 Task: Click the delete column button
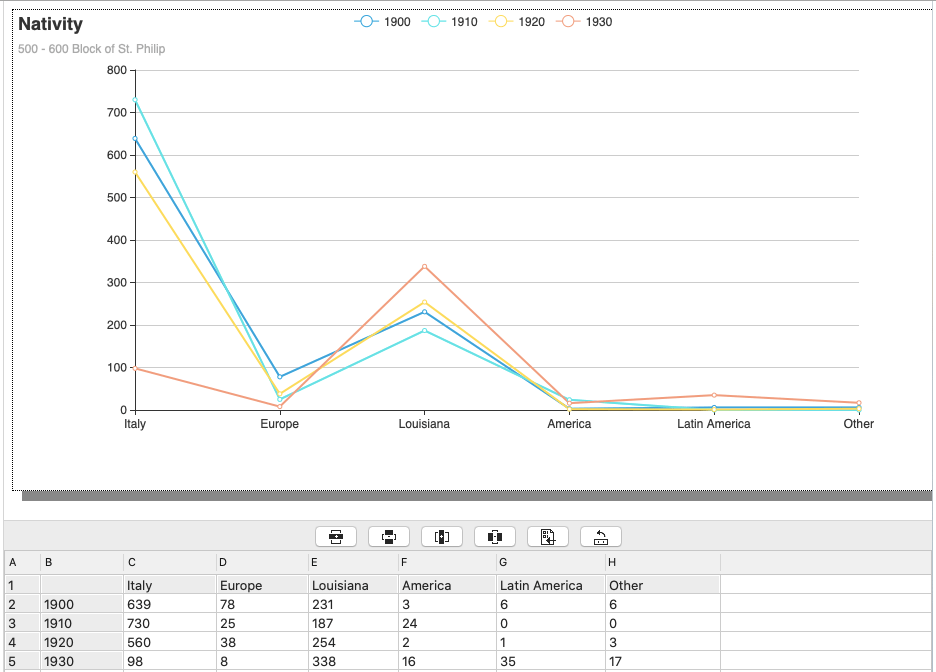point(495,537)
